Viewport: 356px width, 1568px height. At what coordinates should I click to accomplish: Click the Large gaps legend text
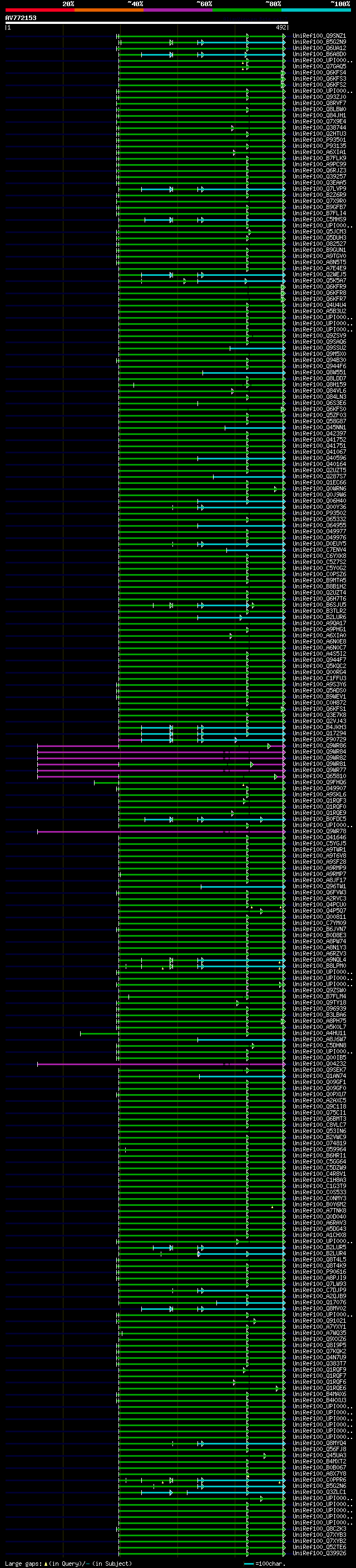(68, 1563)
